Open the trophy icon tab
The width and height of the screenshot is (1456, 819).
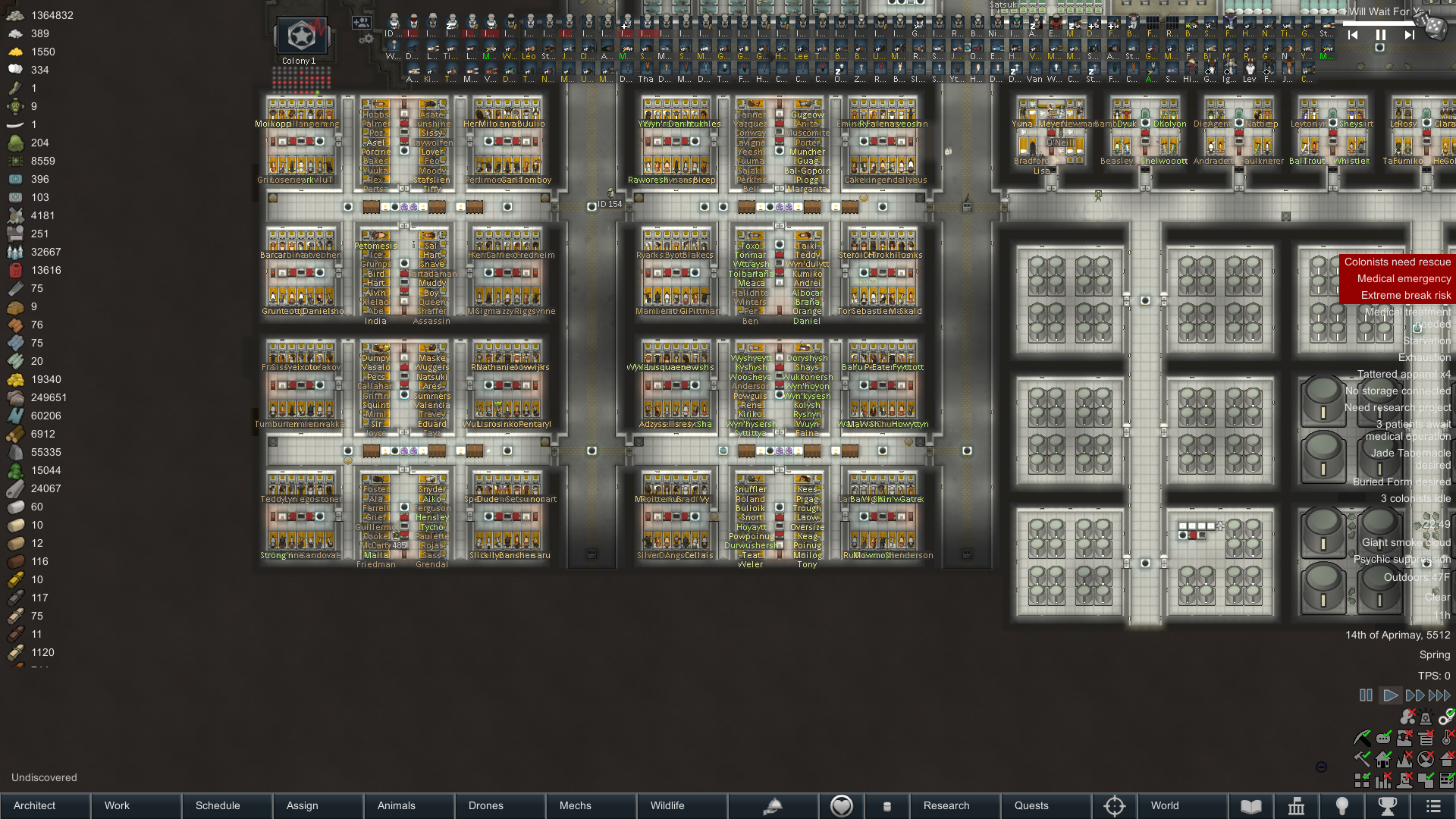pyautogui.click(x=1387, y=806)
